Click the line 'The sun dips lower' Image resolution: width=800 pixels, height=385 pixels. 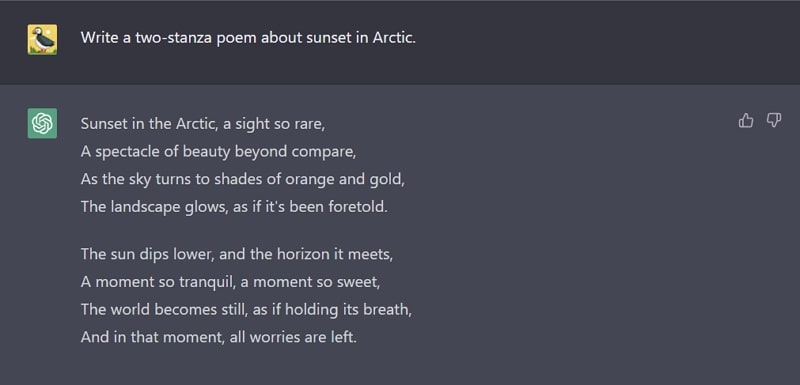point(237,254)
